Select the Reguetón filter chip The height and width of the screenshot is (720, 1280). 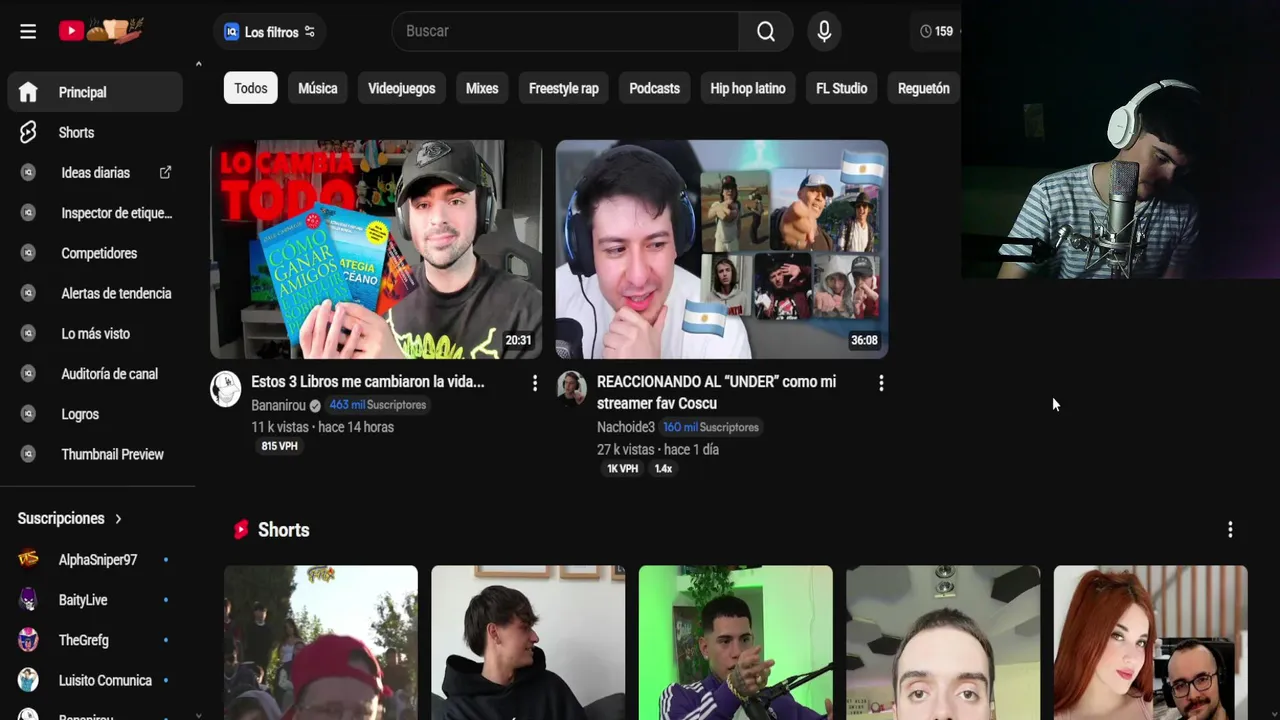[923, 88]
